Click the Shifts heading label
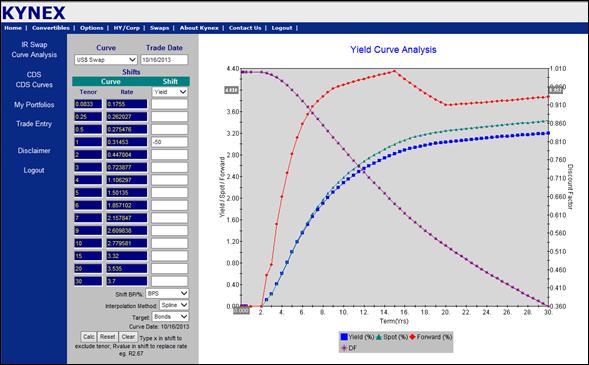Viewport: 589px width, 365px height. [131, 72]
